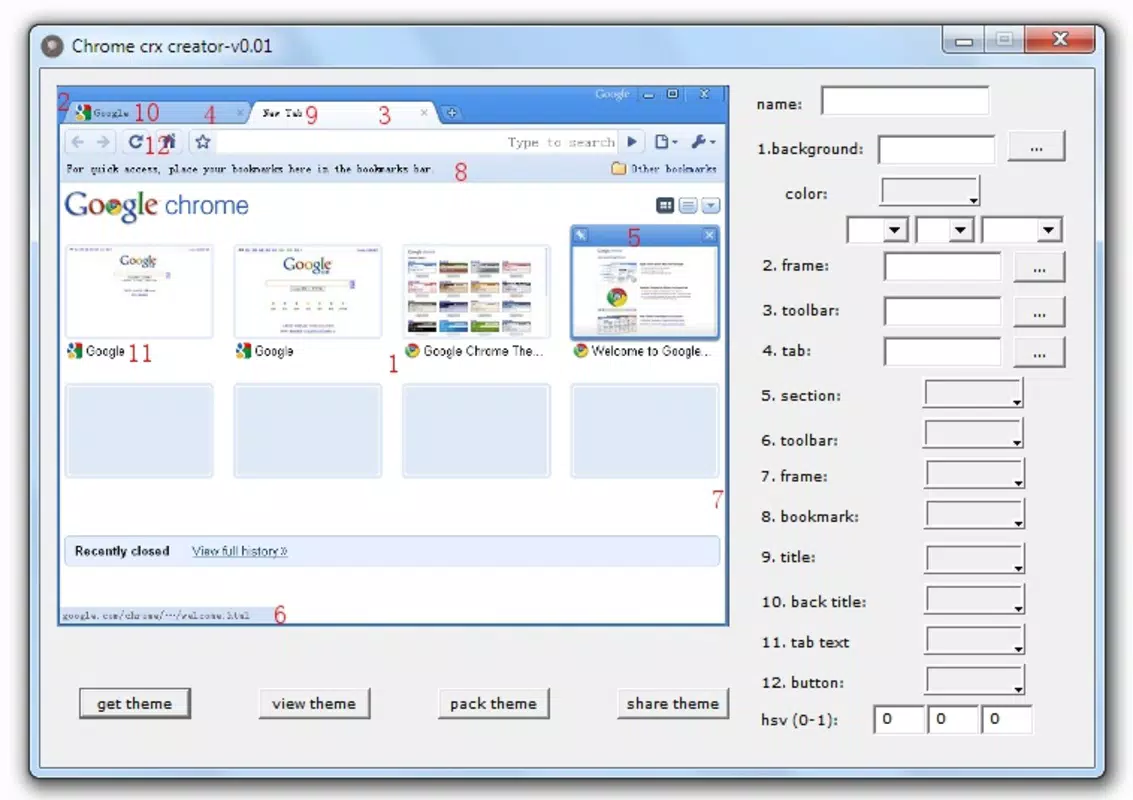Click the back arrow in the Chrome preview
The image size is (1133, 800).
tap(78, 142)
